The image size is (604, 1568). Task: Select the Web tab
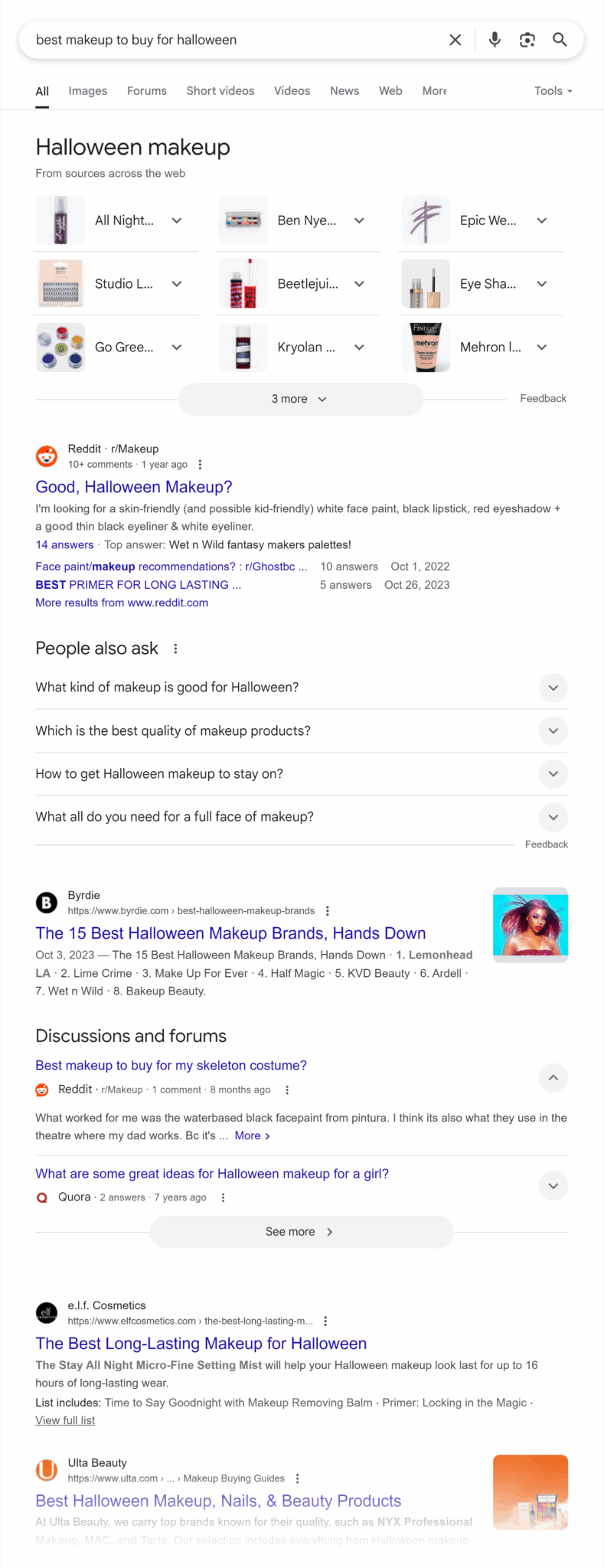pos(390,90)
